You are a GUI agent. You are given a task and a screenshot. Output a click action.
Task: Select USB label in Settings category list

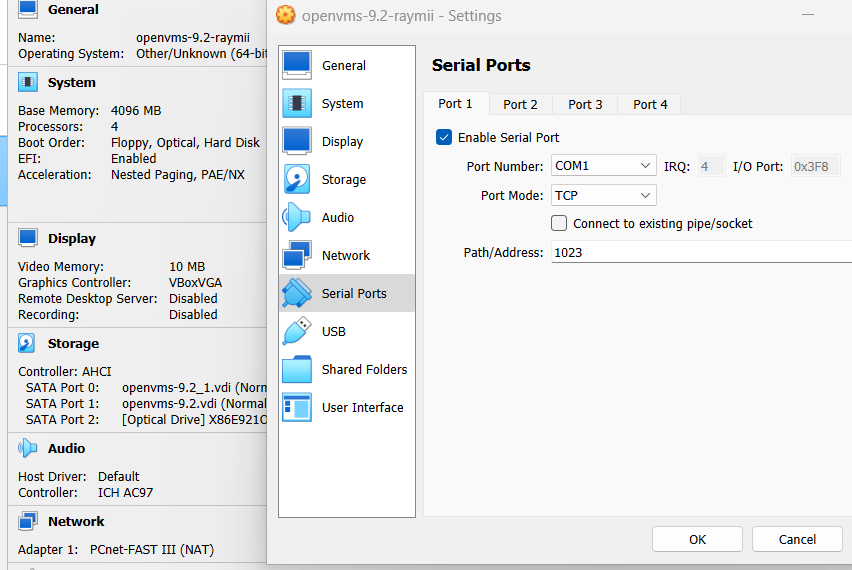334,331
